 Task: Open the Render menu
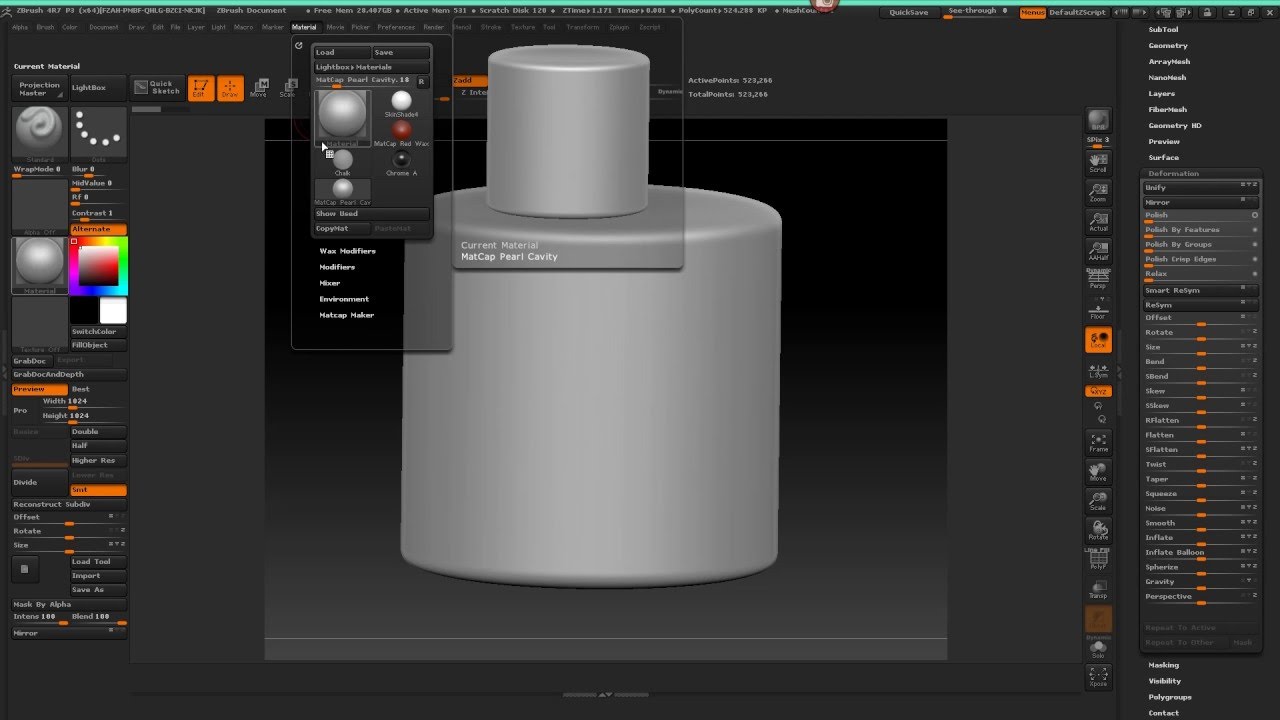pos(434,27)
